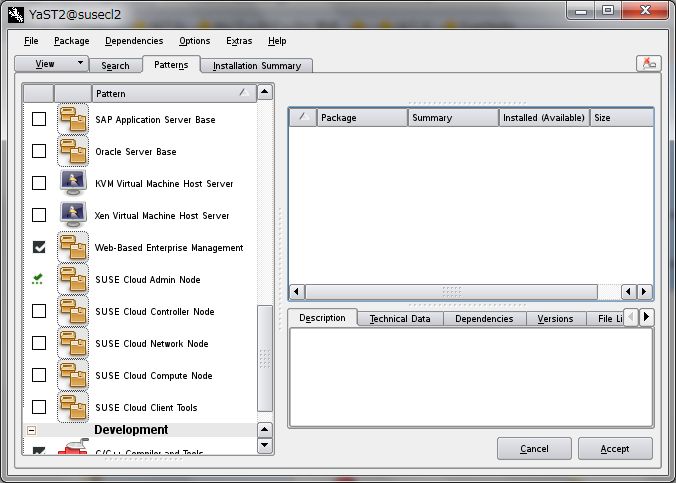
Task: Click the KVM Virtual Machine Host Server monitor icon
Action: (x=73, y=183)
